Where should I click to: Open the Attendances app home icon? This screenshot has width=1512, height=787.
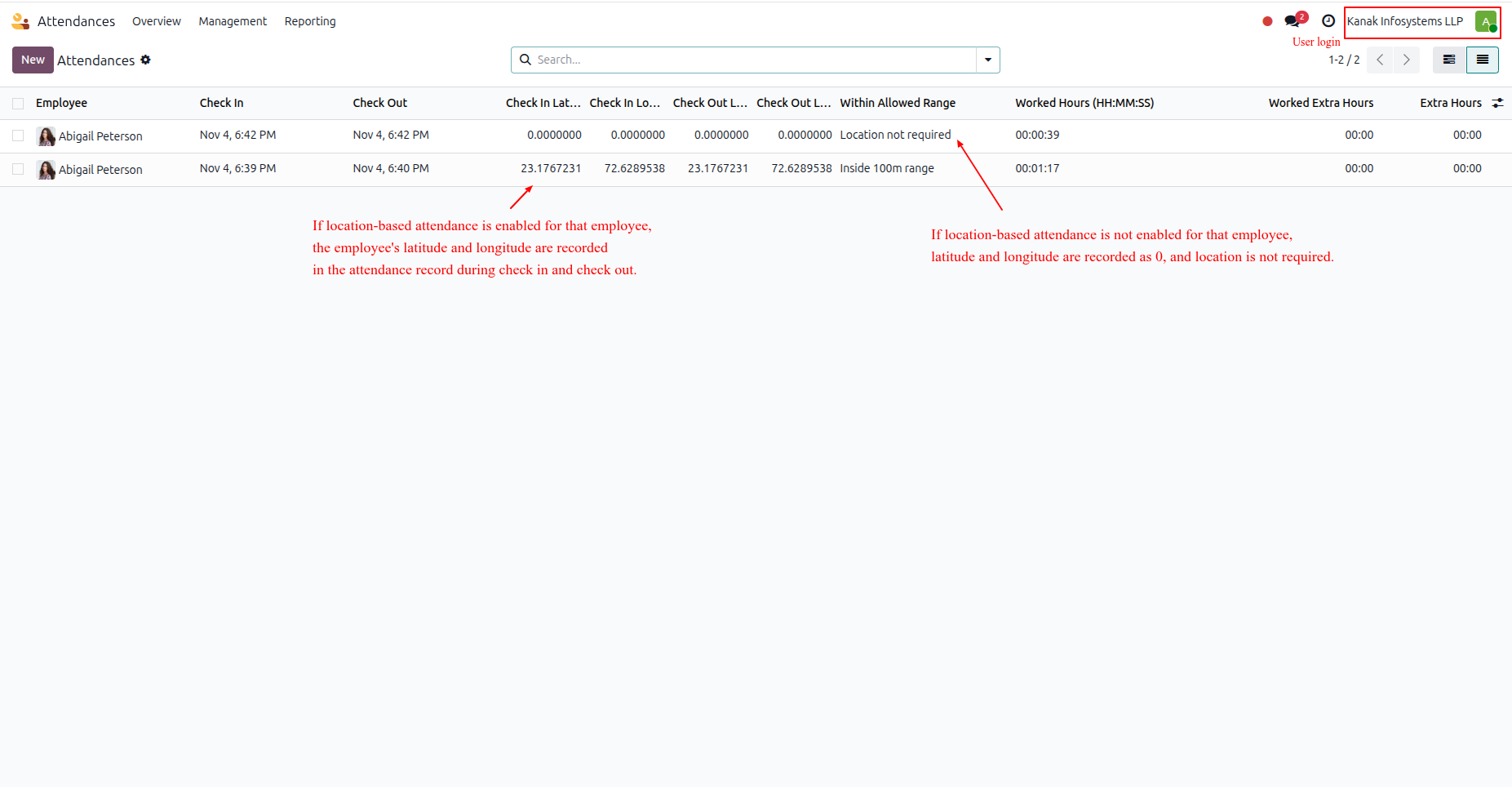(20, 21)
